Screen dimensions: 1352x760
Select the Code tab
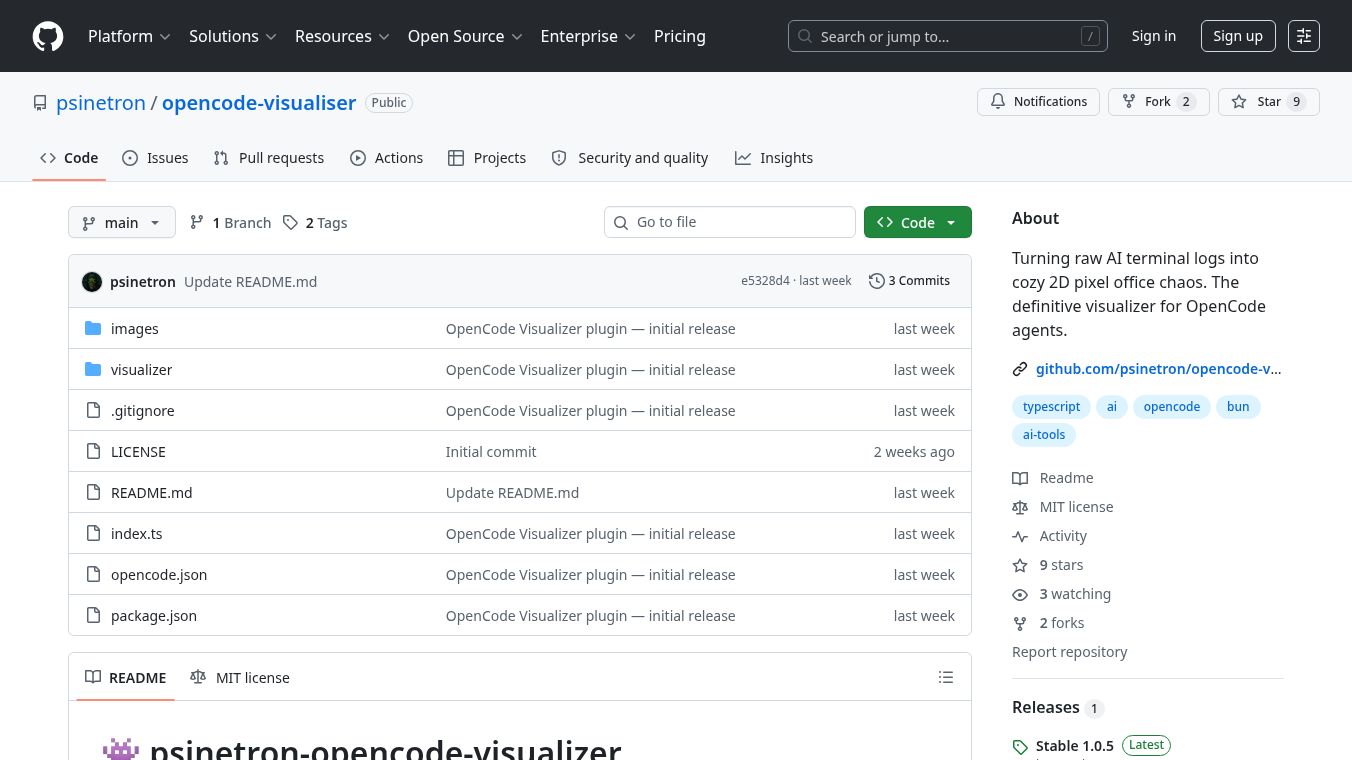69,158
